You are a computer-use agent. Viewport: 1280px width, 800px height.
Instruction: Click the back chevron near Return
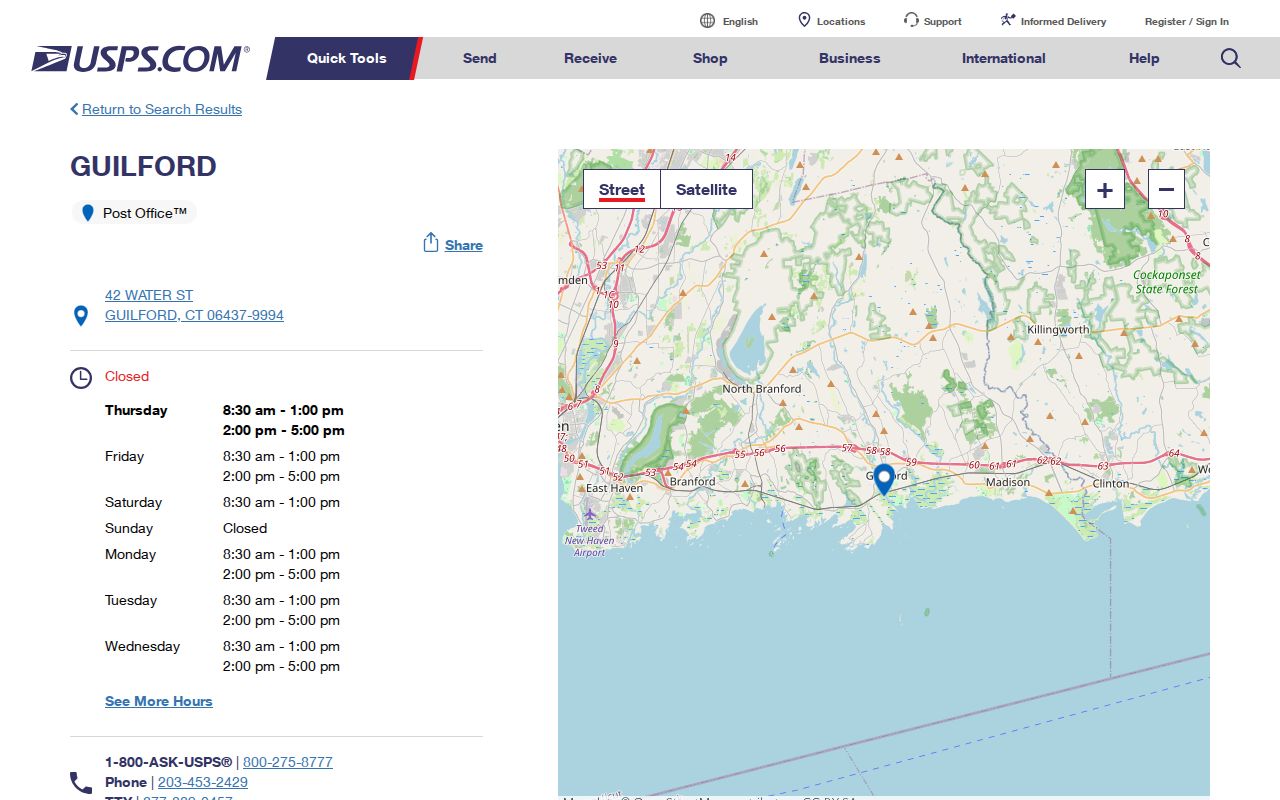click(74, 109)
